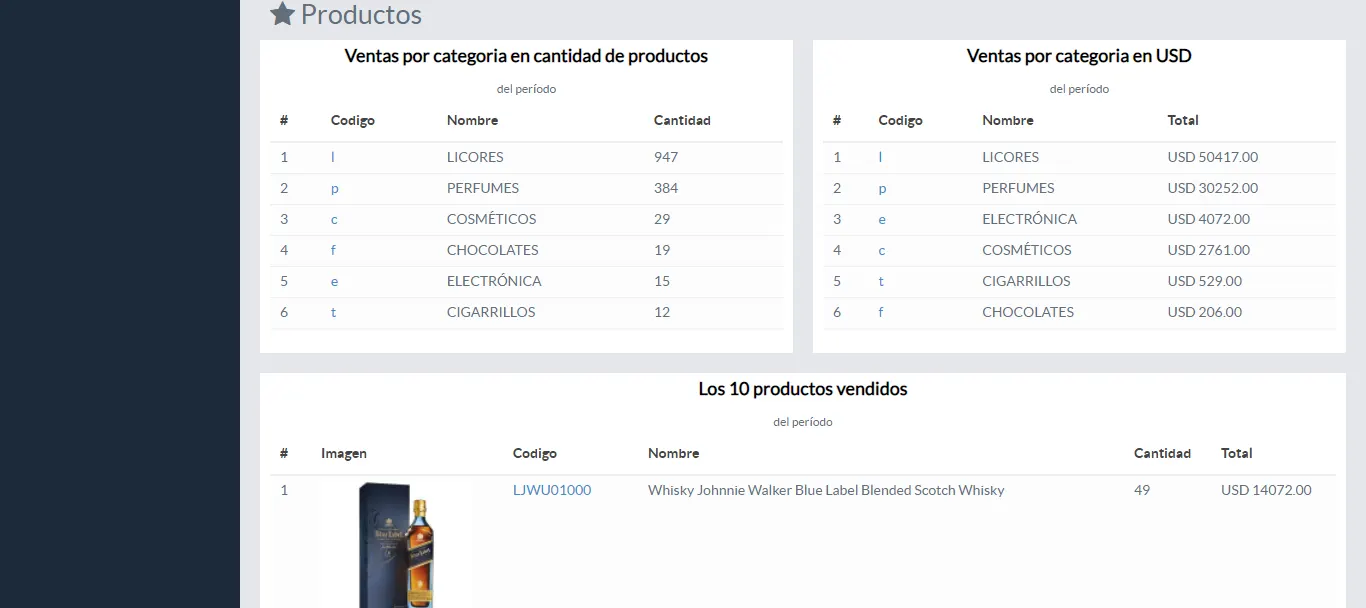The height and width of the screenshot is (608, 1366).
Task: Click code 't' CIGARRILLOS link in quantity table
Action: click(x=333, y=312)
